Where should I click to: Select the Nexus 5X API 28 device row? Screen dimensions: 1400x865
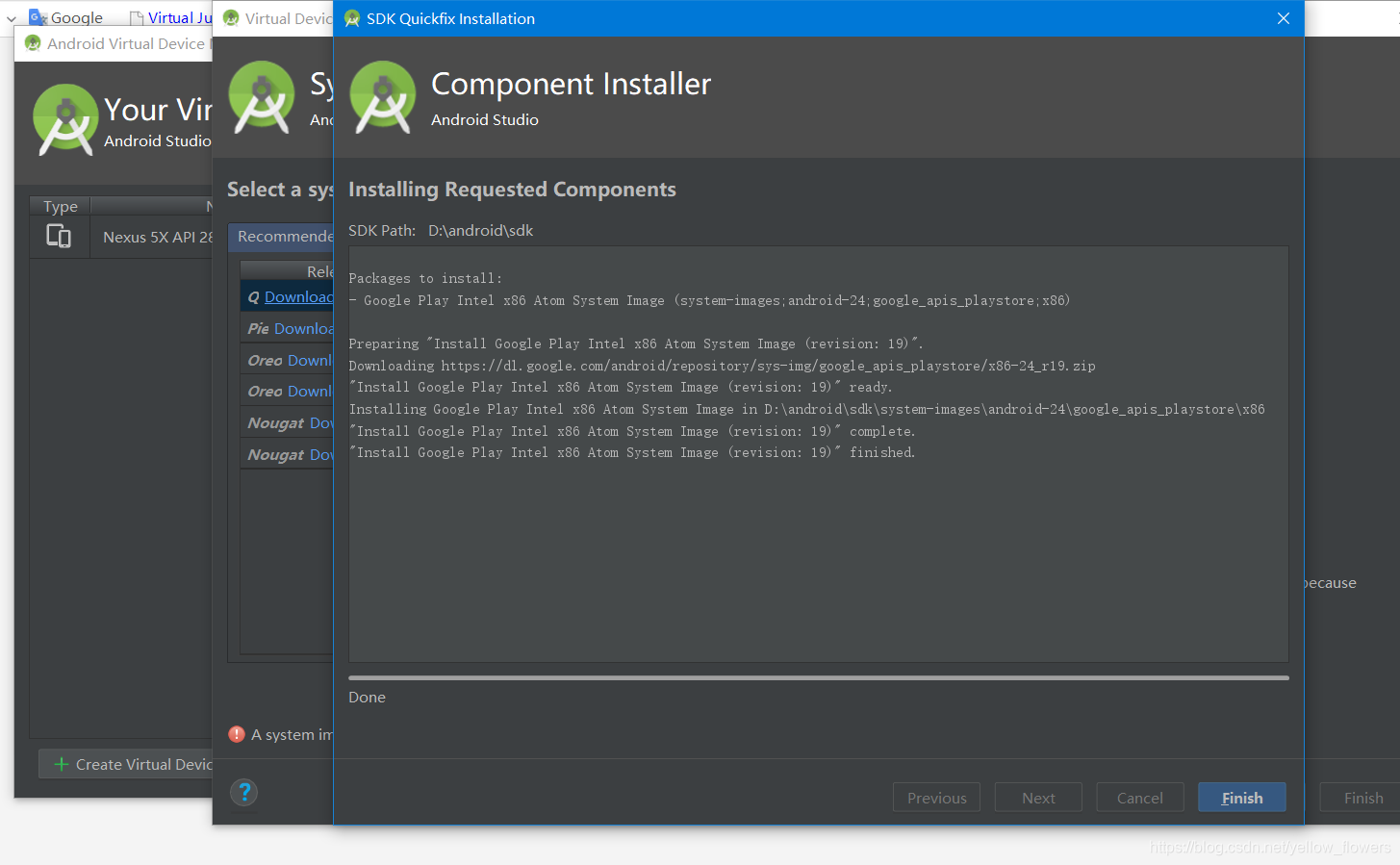pos(121,237)
